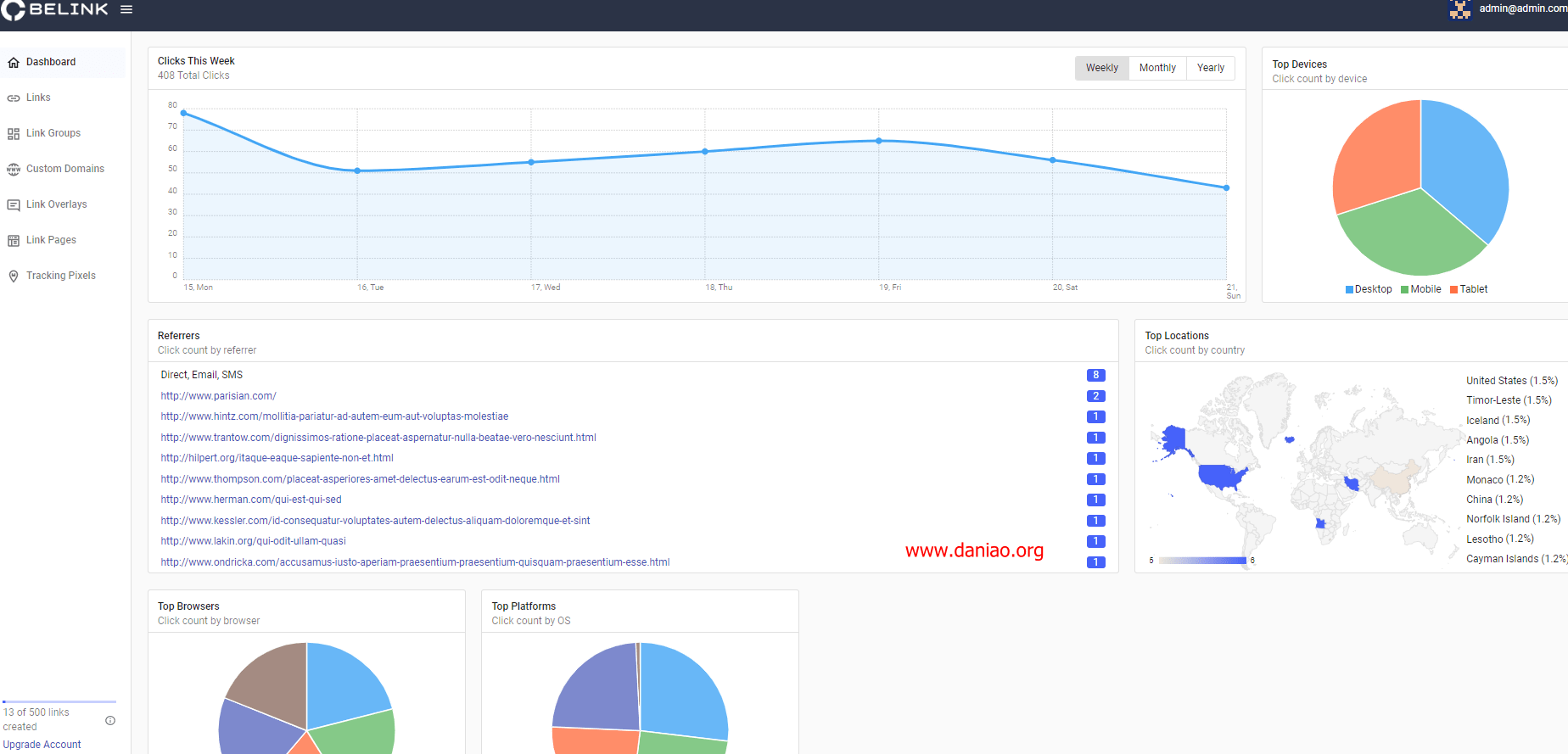Click the 16 Tue chart data point

point(357,170)
